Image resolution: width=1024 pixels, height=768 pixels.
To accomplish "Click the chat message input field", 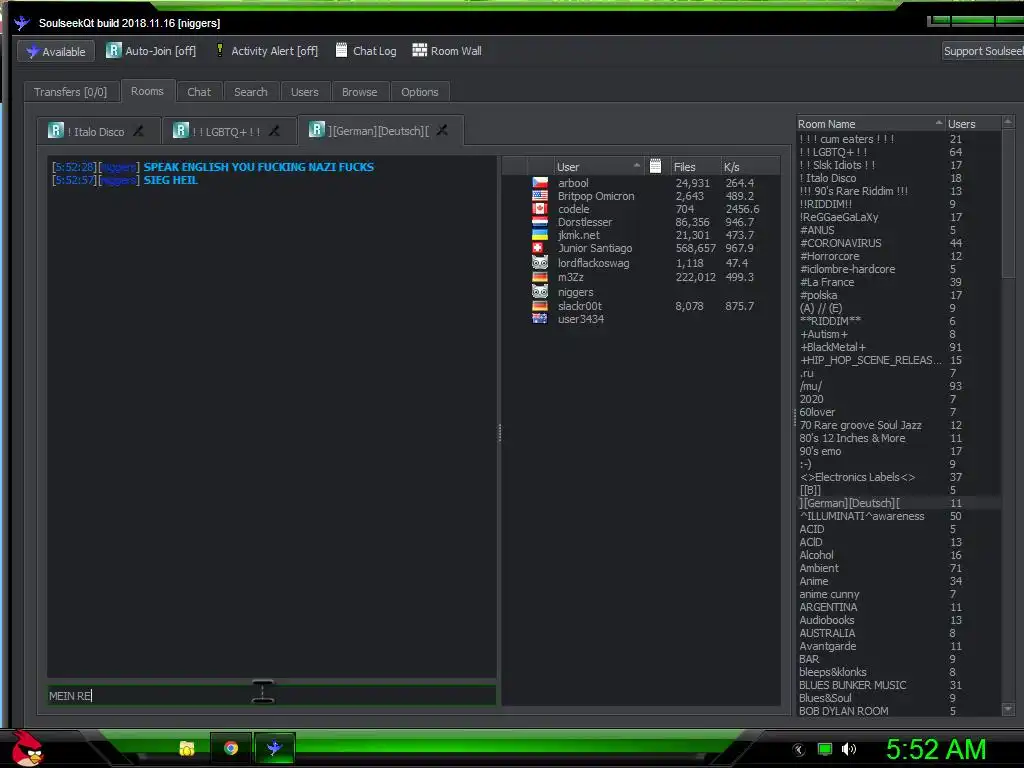I will (x=272, y=696).
